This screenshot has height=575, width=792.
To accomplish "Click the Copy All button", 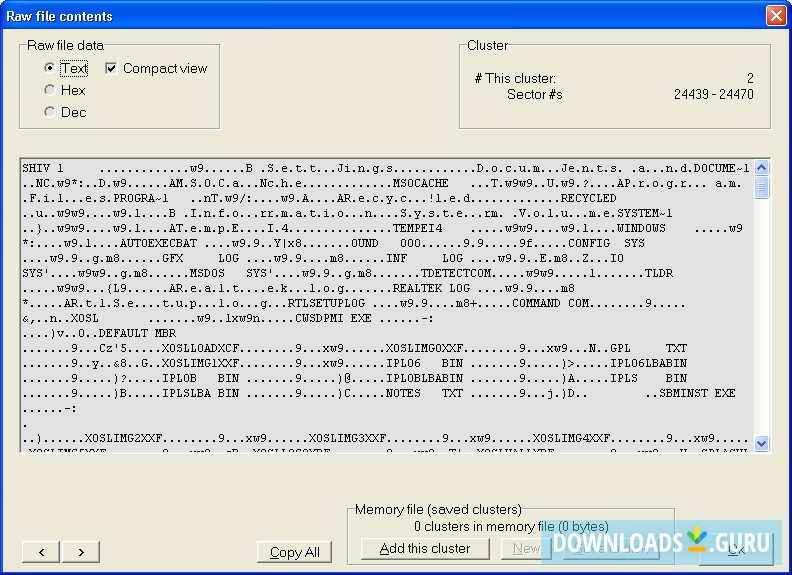I will (x=294, y=552).
